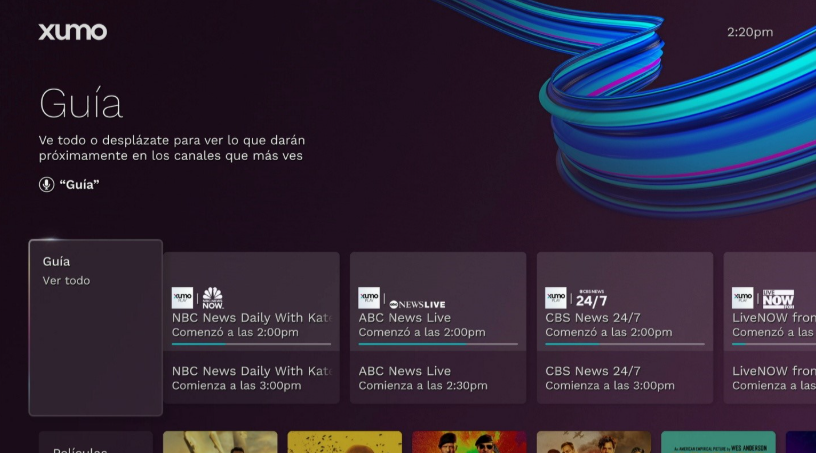This screenshot has height=453, width=816.
Task: Open the Wes Anderson film thumbnail
Action: click(718, 442)
